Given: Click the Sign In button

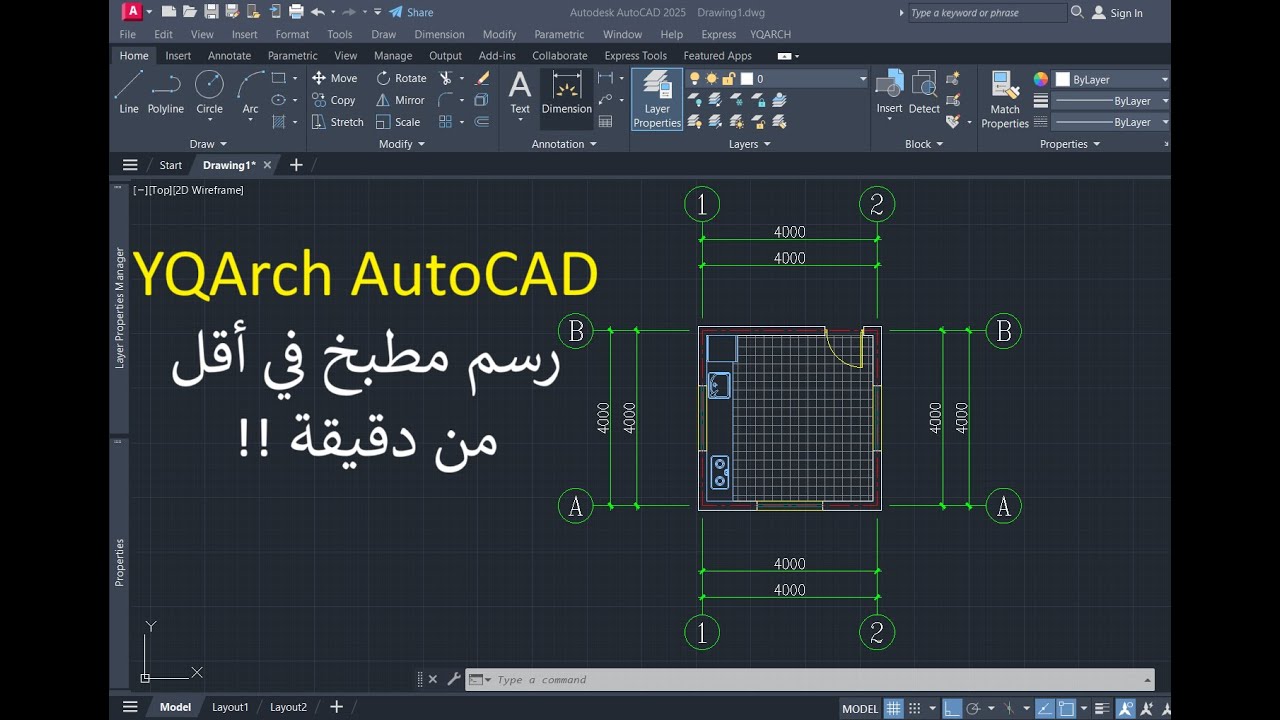Looking at the screenshot, I should pos(1118,13).
